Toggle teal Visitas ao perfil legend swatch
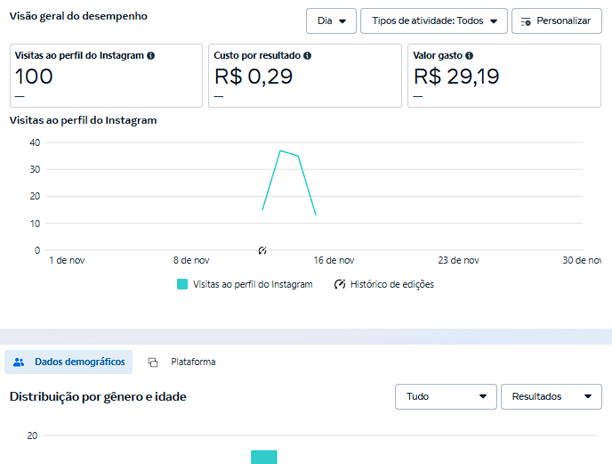Viewport: 612px width, 464px height. 182,284
